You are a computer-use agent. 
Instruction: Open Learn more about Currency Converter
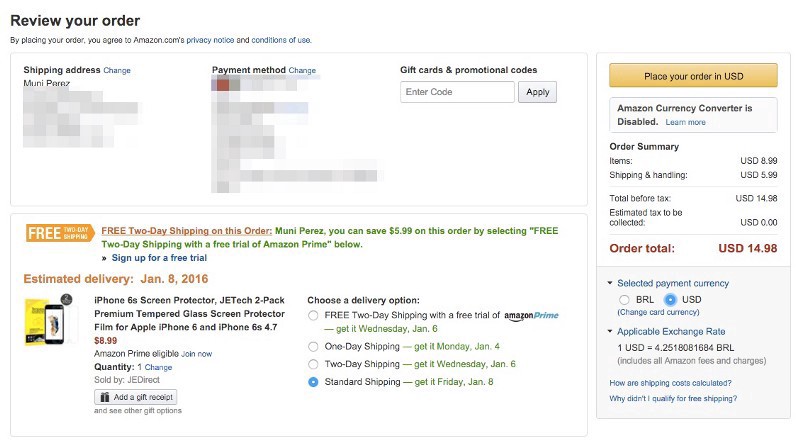[685, 122]
